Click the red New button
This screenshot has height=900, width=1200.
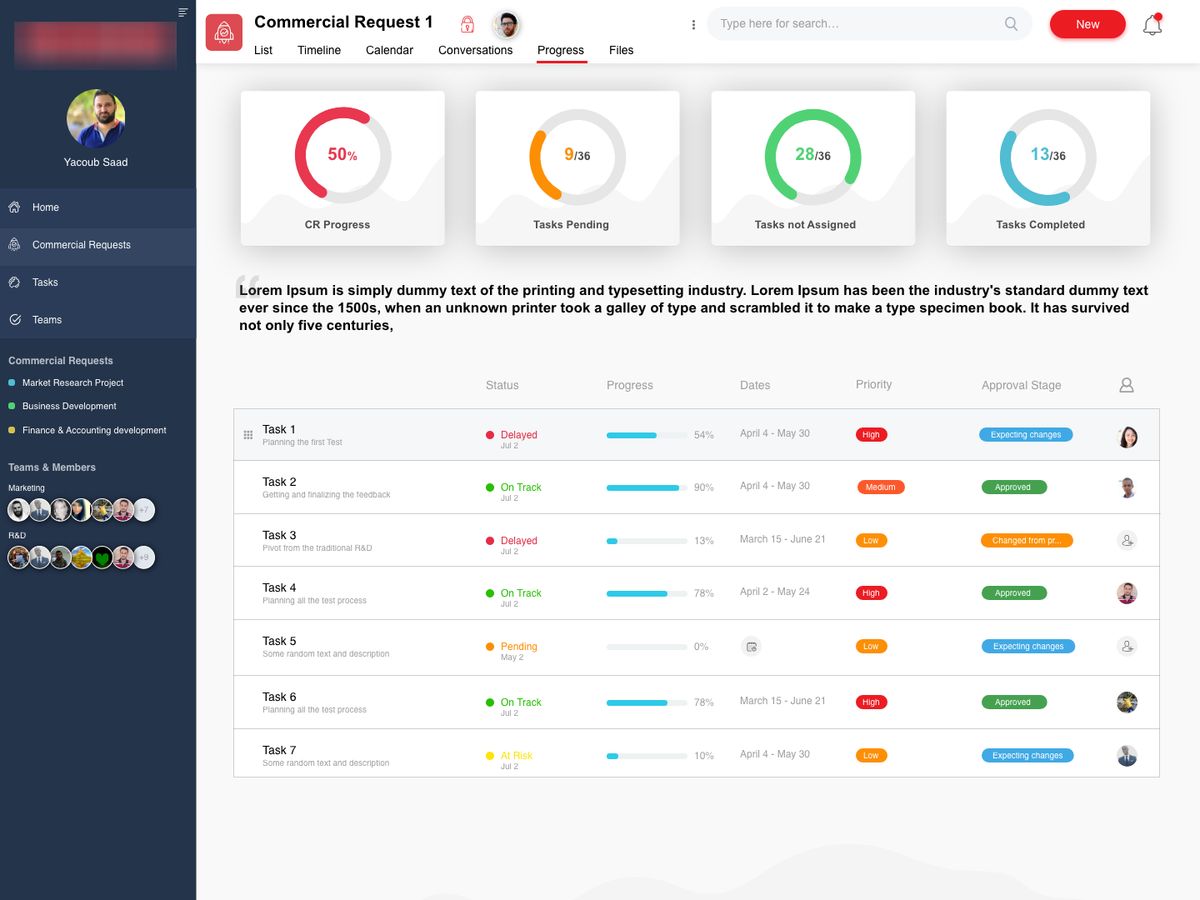[1087, 24]
